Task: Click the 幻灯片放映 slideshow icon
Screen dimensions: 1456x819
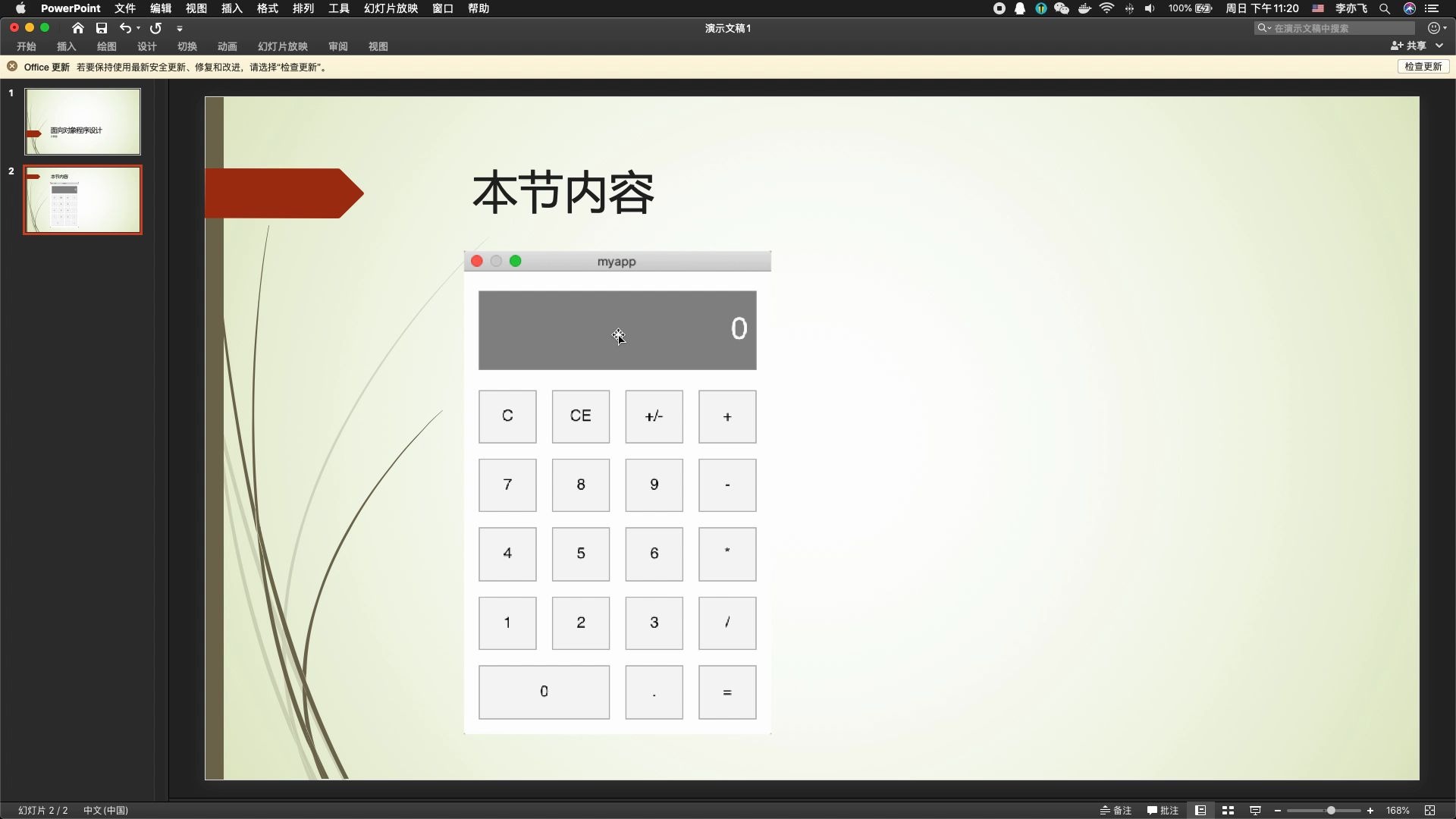Action: (1256, 810)
